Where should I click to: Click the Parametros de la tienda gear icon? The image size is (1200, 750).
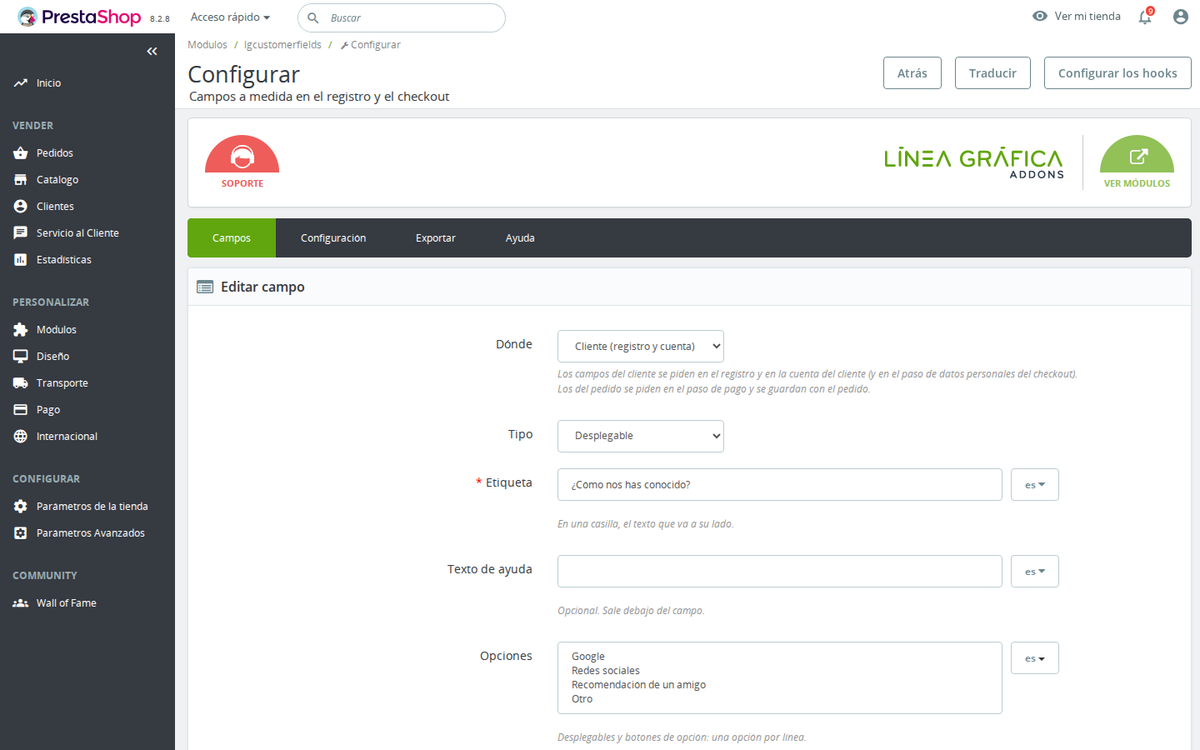pyautogui.click(x=20, y=506)
